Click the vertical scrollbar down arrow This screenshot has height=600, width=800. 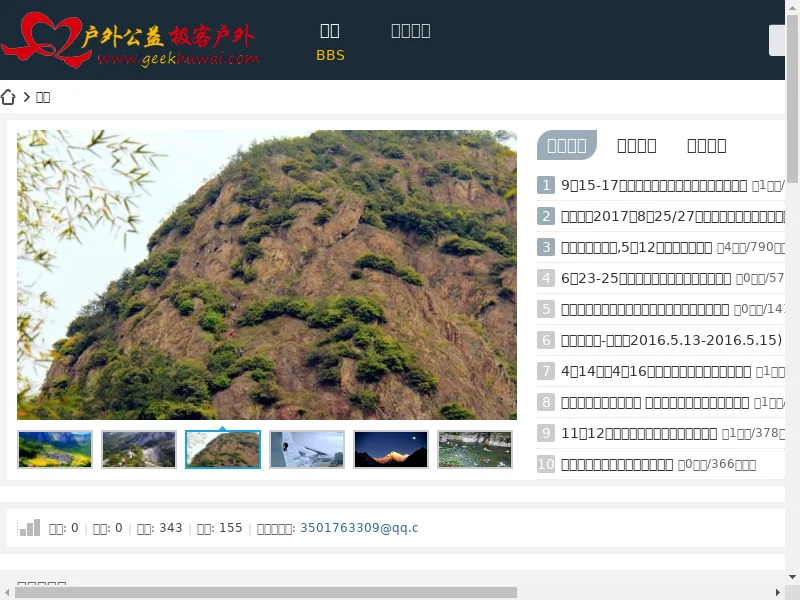(x=792, y=577)
